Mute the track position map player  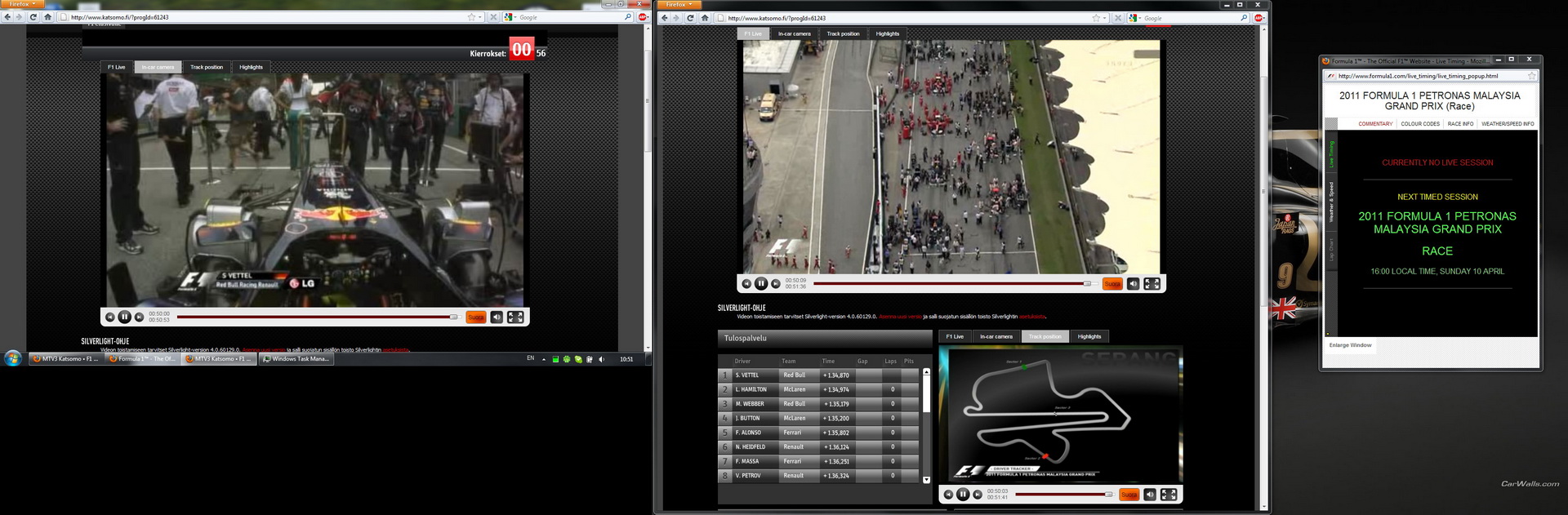1150,494
